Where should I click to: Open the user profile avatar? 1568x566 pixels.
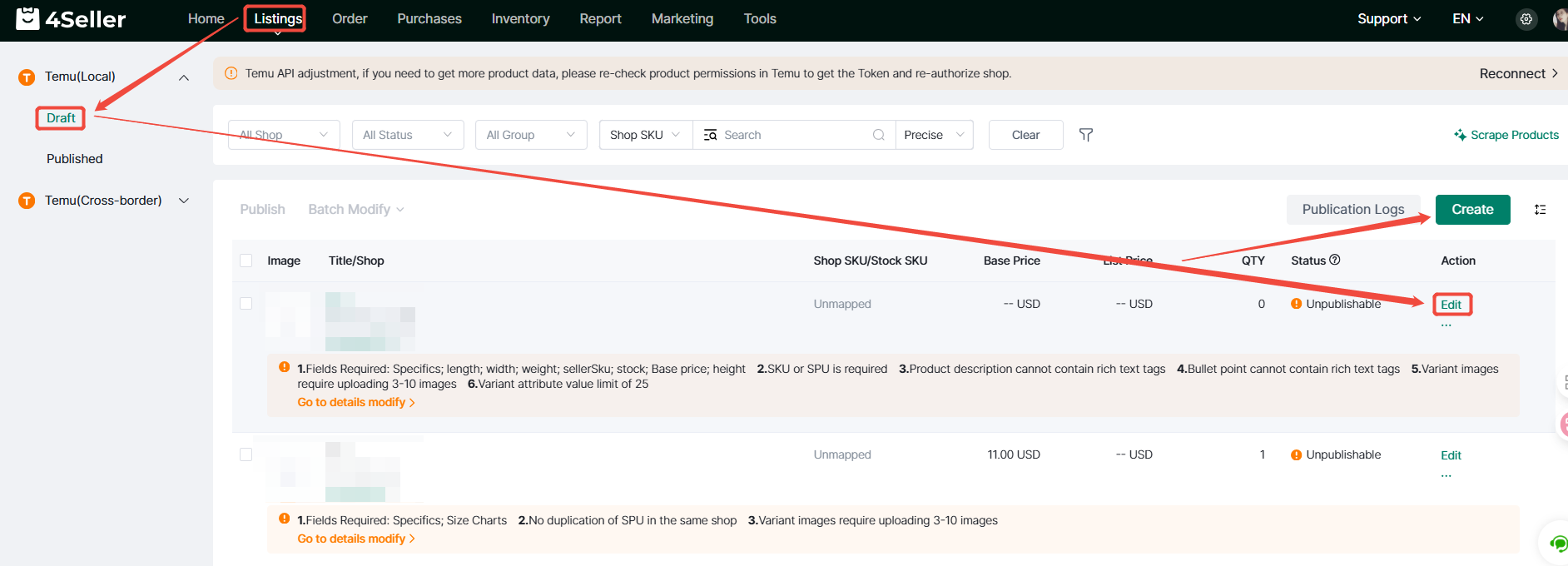(1561, 19)
